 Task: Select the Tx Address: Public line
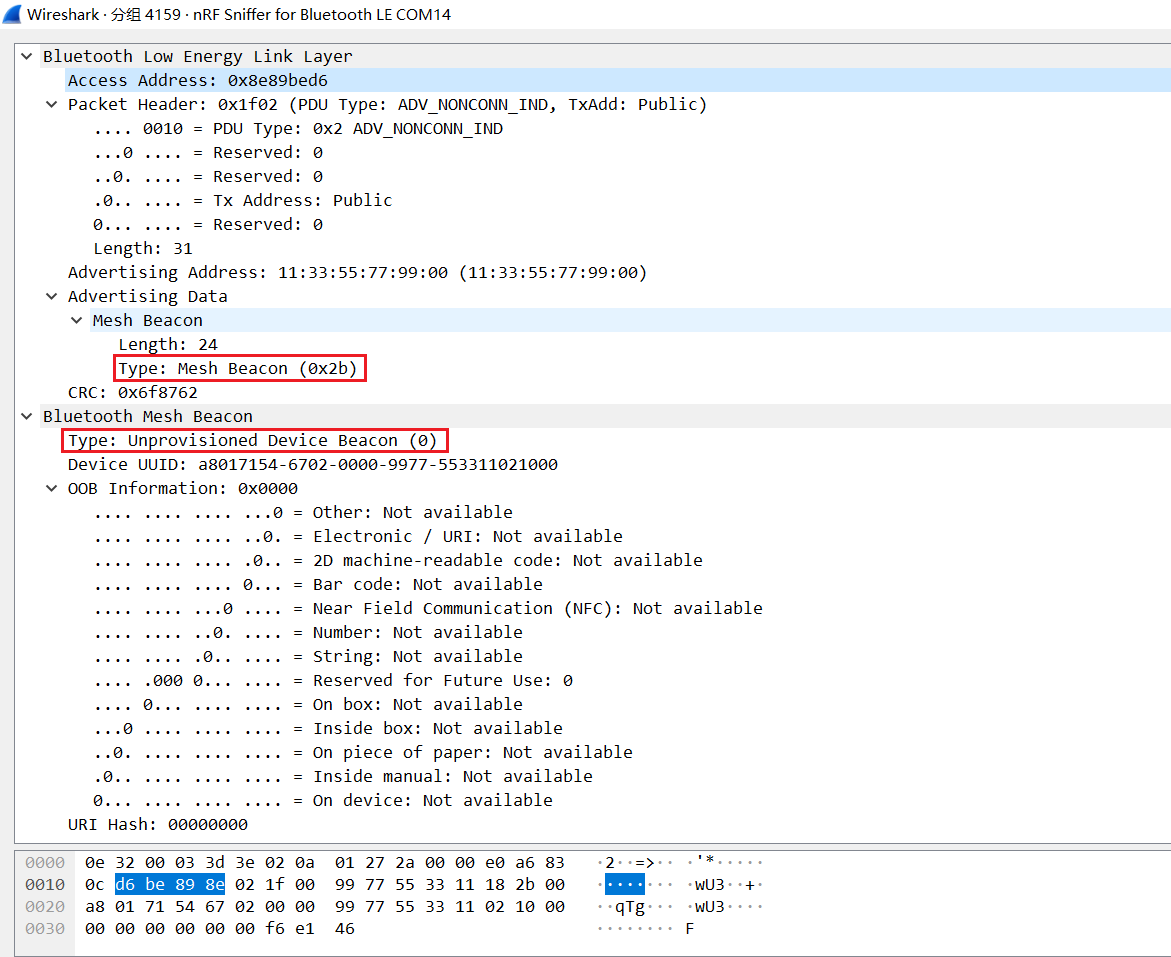pos(243,201)
